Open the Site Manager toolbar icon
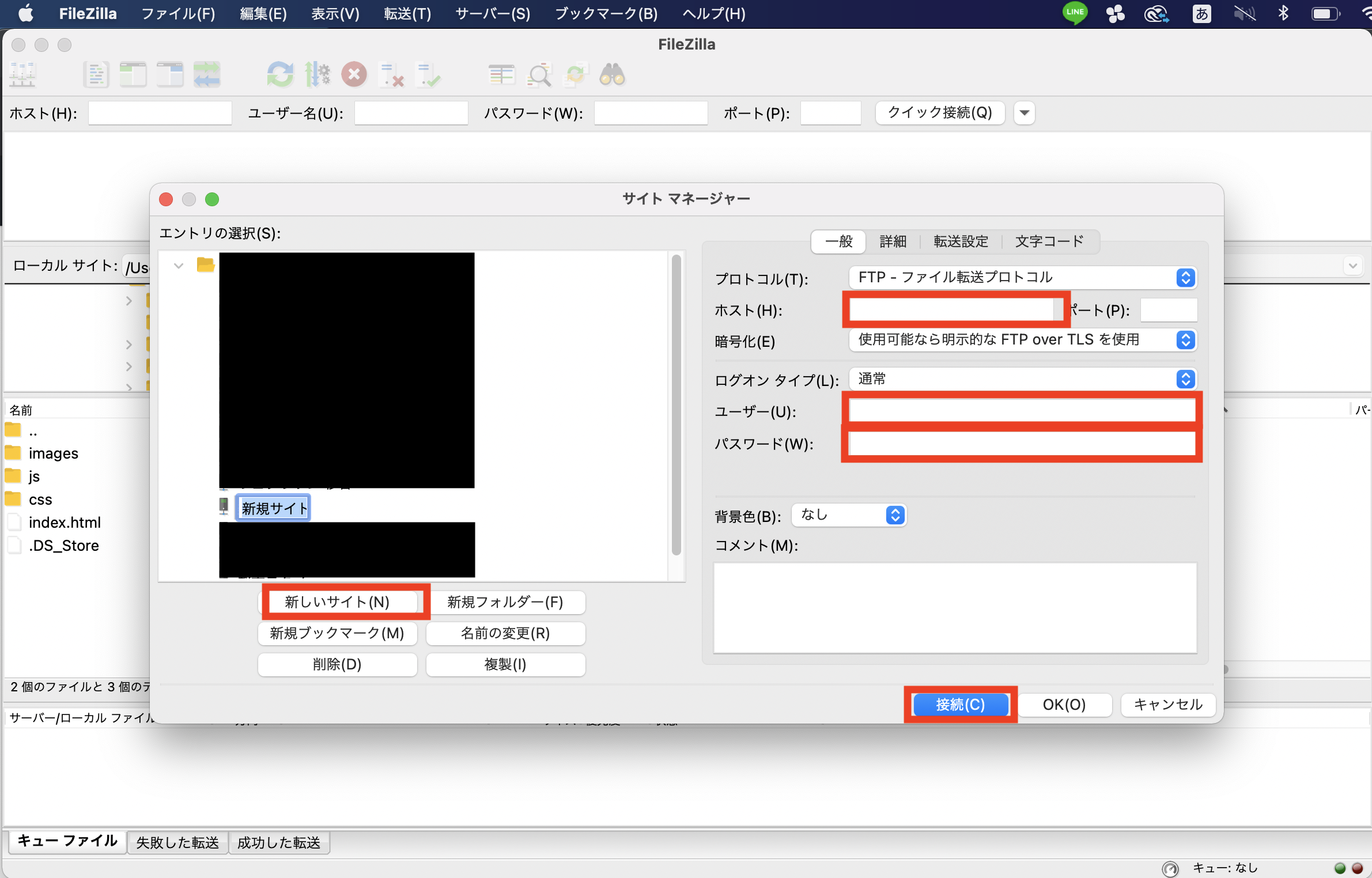1372x878 pixels. click(22, 75)
